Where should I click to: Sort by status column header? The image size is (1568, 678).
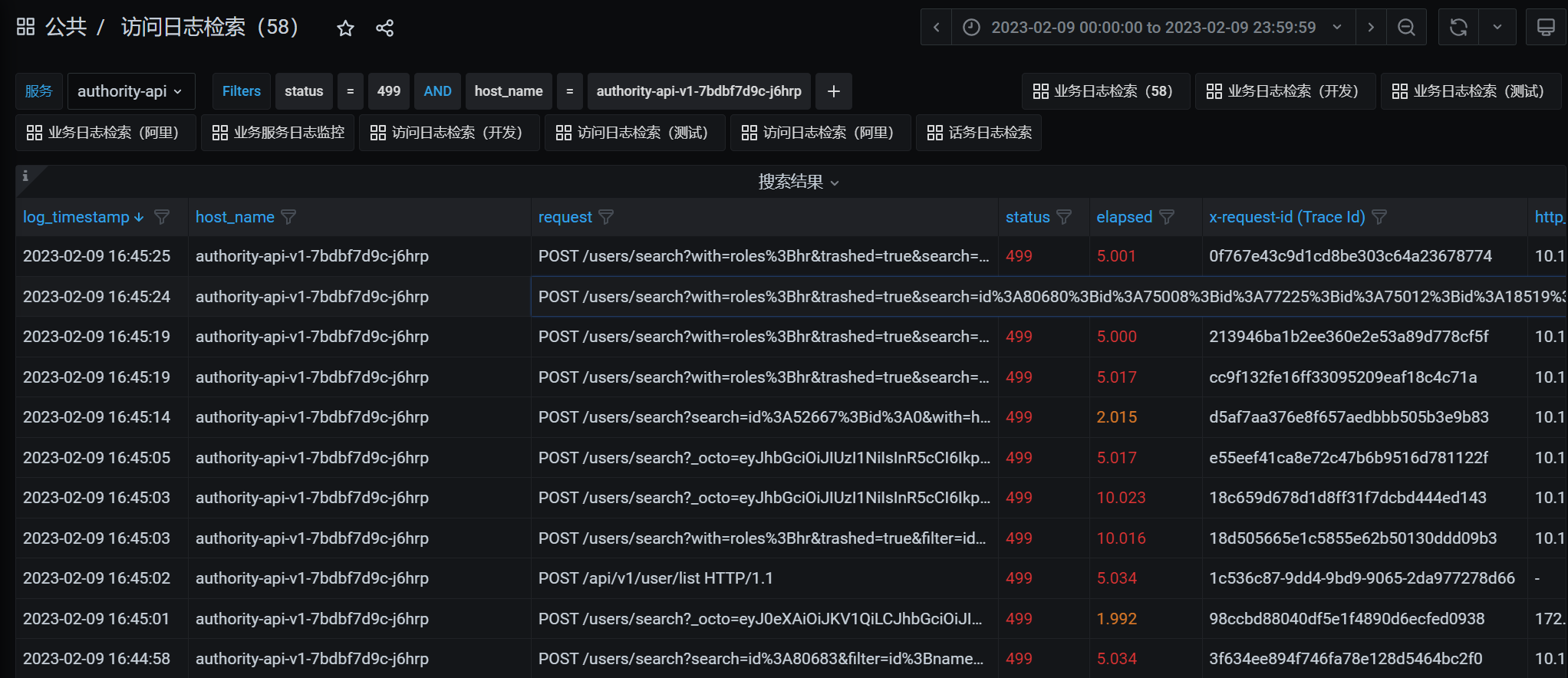[1027, 217]
